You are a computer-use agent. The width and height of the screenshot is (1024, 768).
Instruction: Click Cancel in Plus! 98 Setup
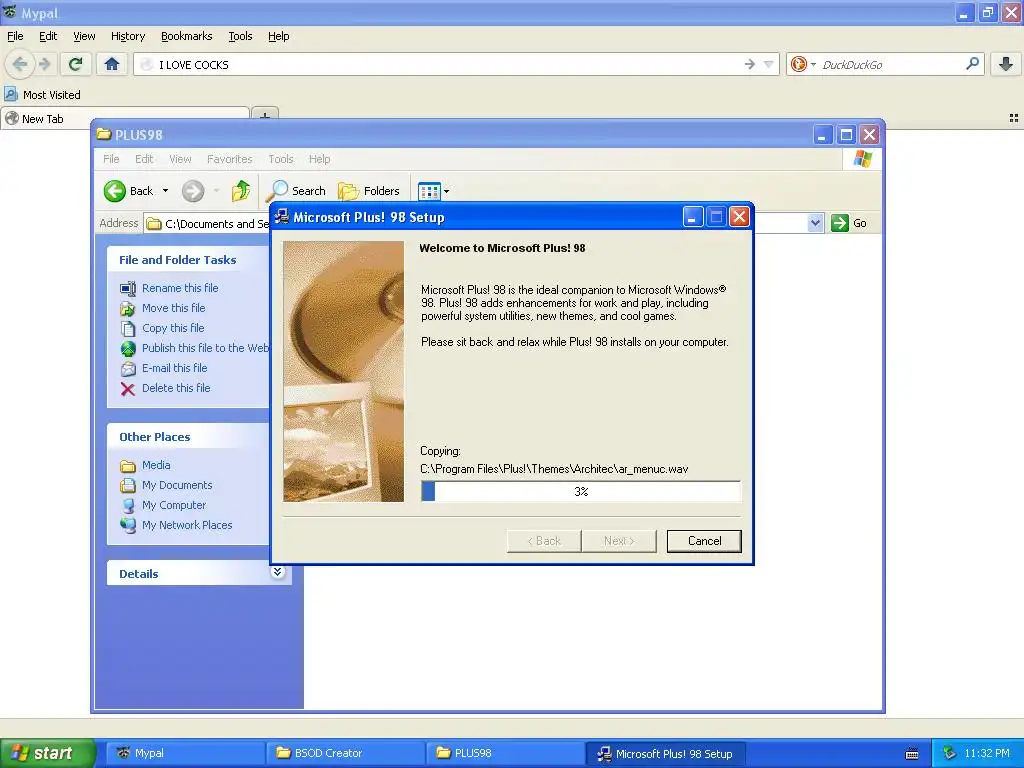click(x=704, y=541)
